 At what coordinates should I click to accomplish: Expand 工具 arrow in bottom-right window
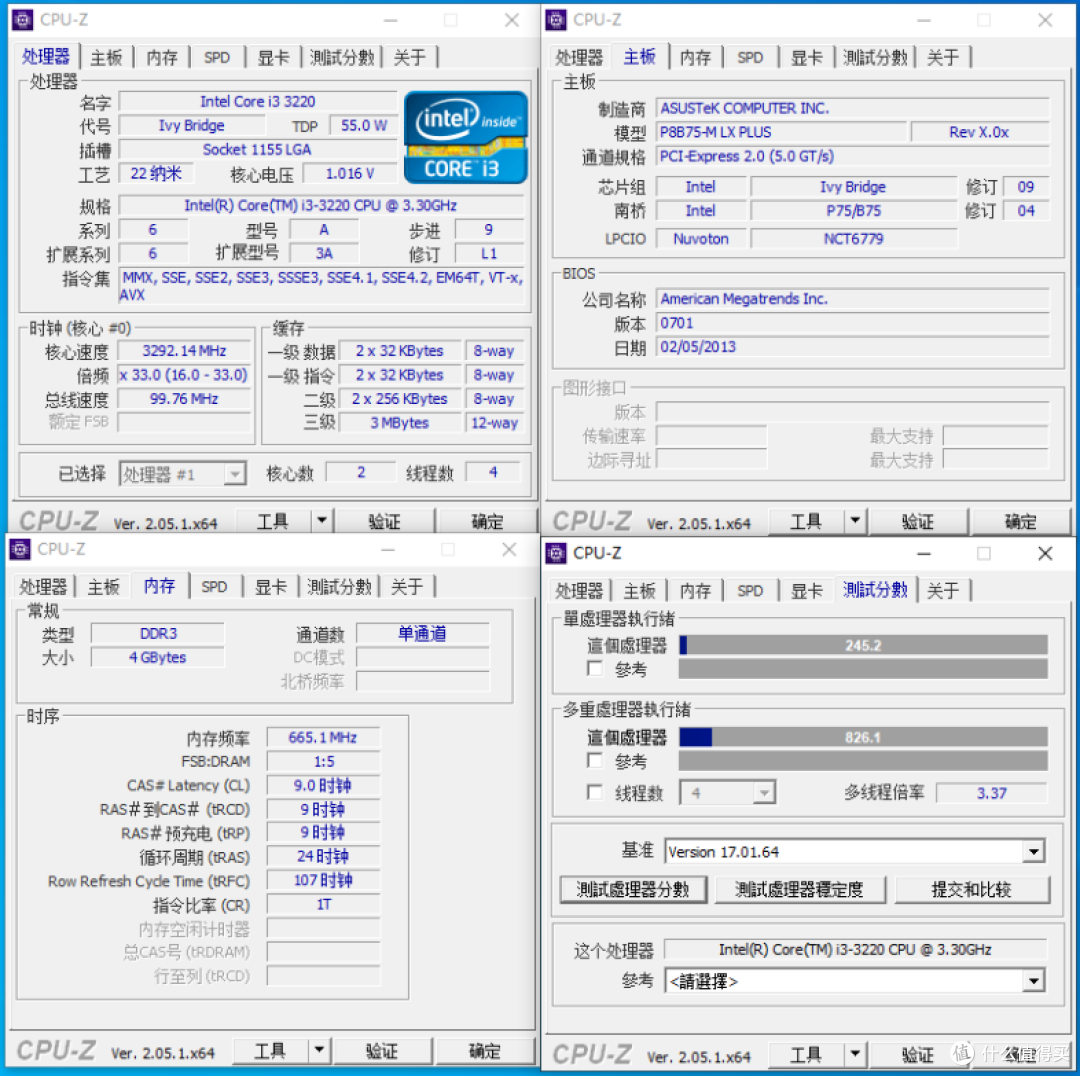coord(855,1054)
